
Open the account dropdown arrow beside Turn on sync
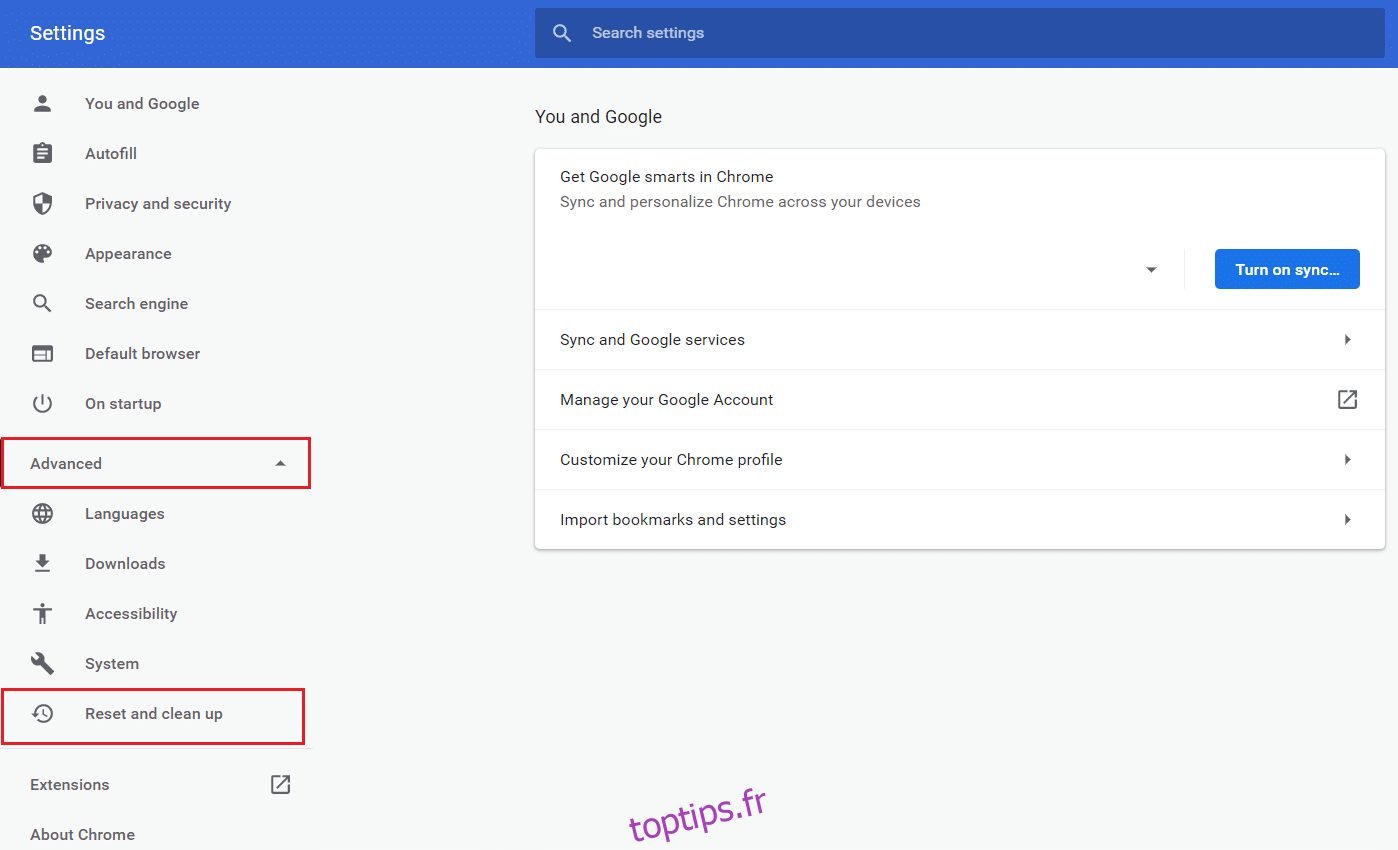(1151, 270)
